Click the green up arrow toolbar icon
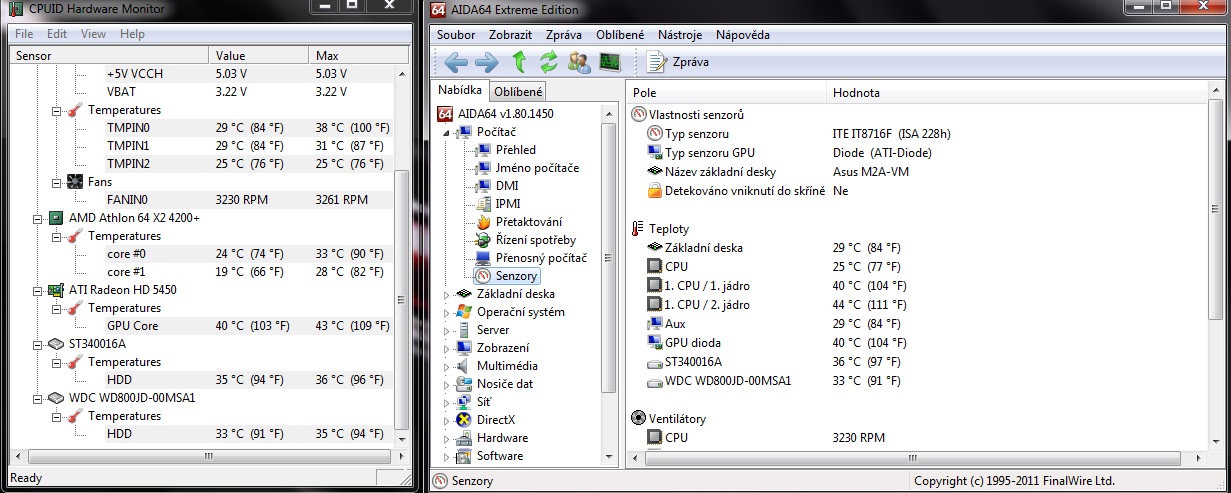 (x=518, y=62)
